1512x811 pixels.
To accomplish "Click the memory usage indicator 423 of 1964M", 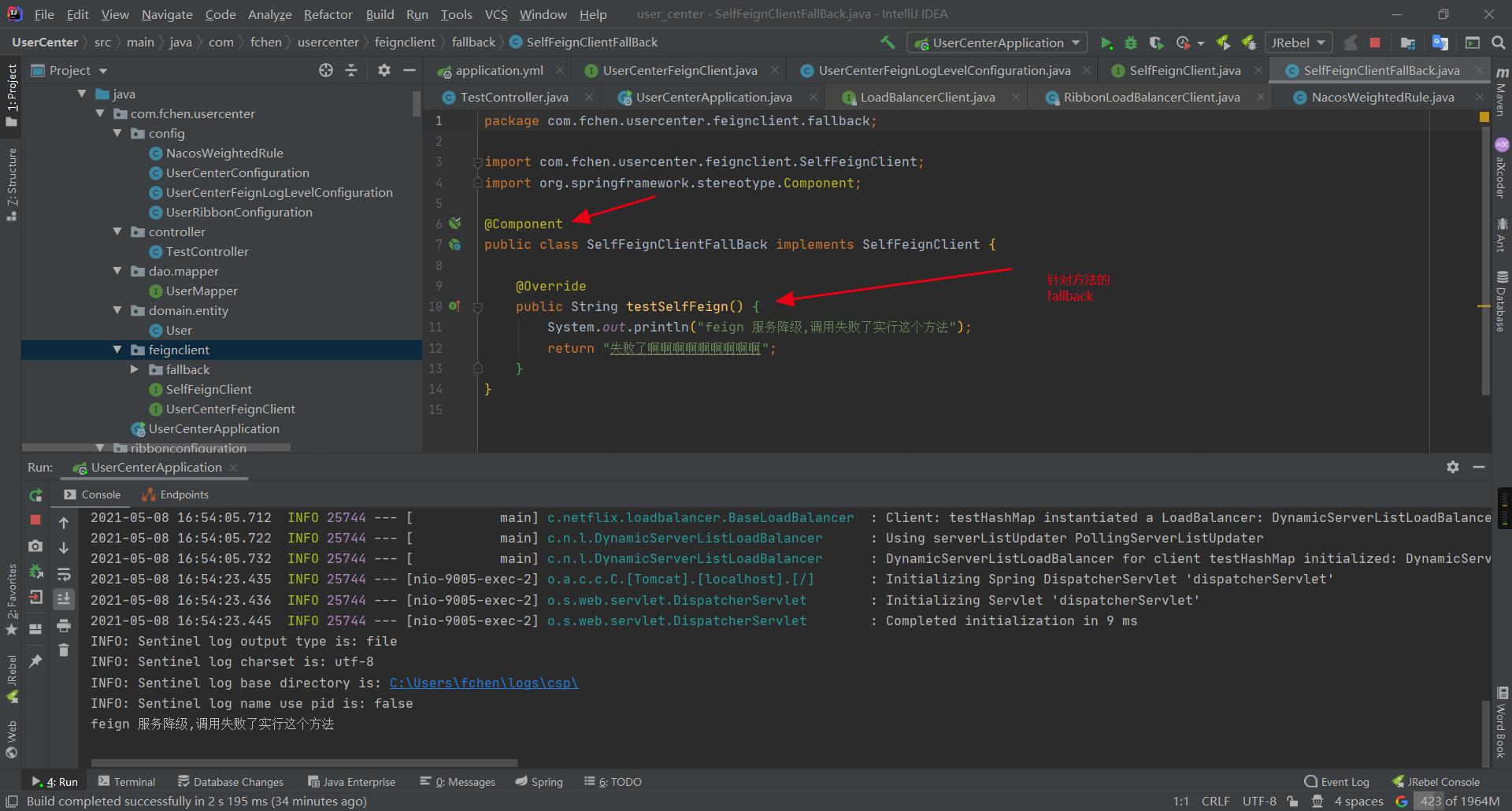I will pos(1459,801).
